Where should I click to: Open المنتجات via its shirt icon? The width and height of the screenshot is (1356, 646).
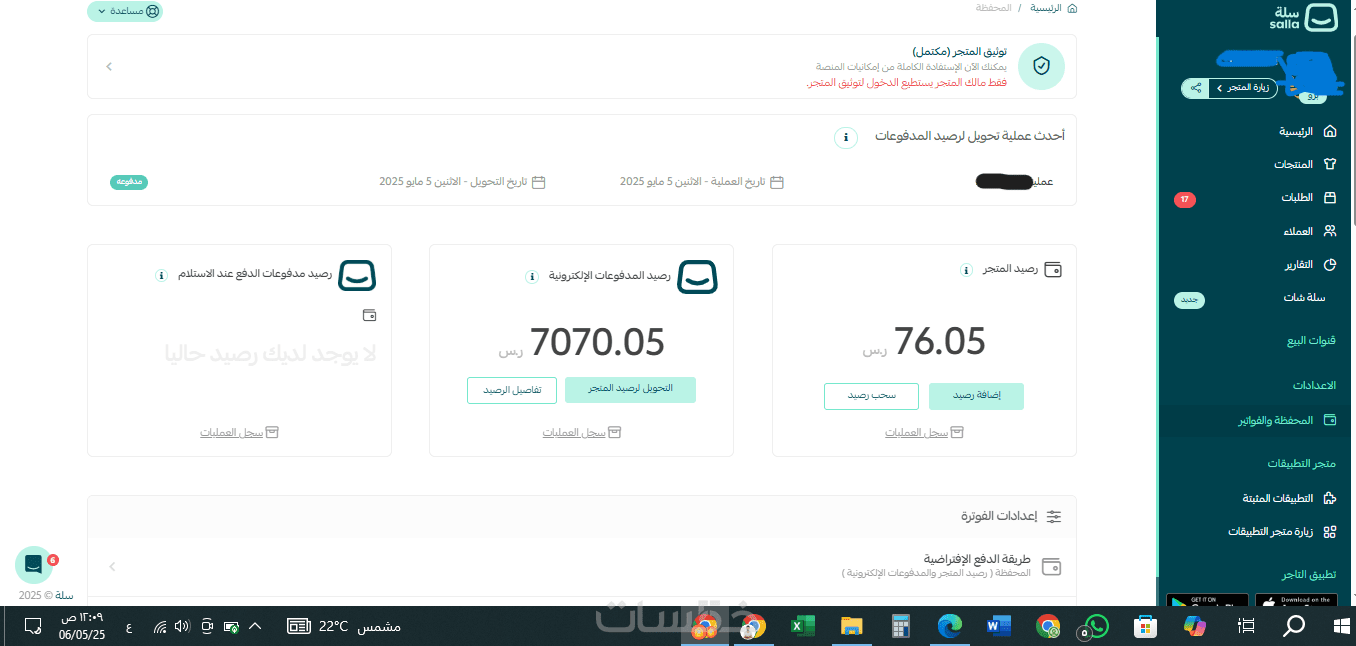[1330, 164]
